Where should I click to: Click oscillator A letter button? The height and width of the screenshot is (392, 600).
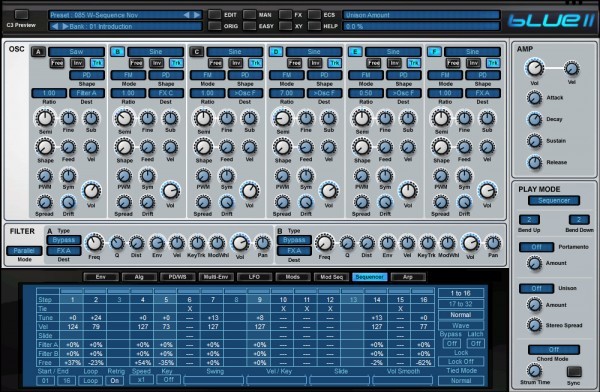[x=38, y=52]
